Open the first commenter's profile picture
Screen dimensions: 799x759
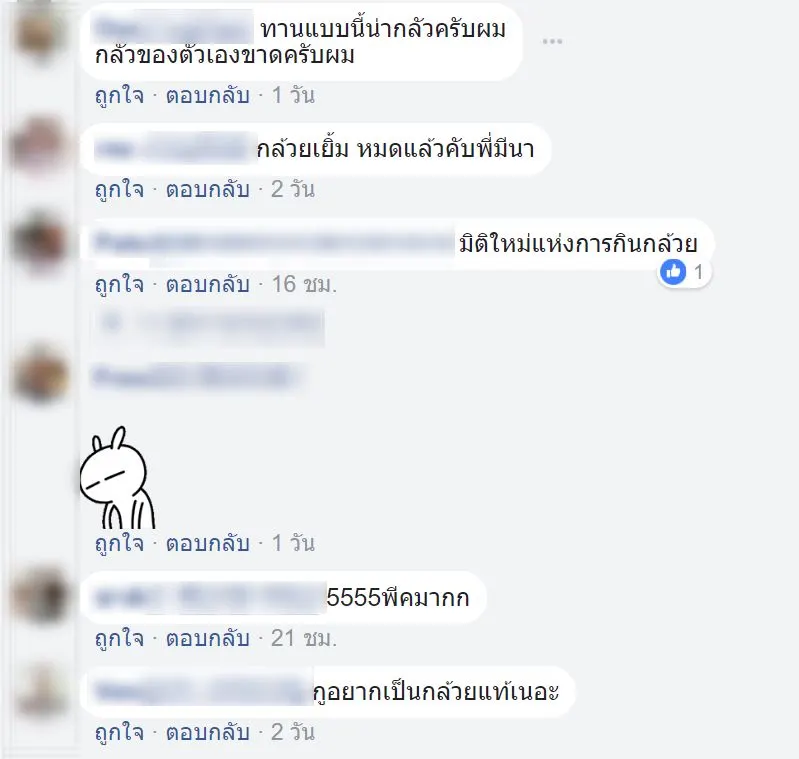tap(39, 33)
